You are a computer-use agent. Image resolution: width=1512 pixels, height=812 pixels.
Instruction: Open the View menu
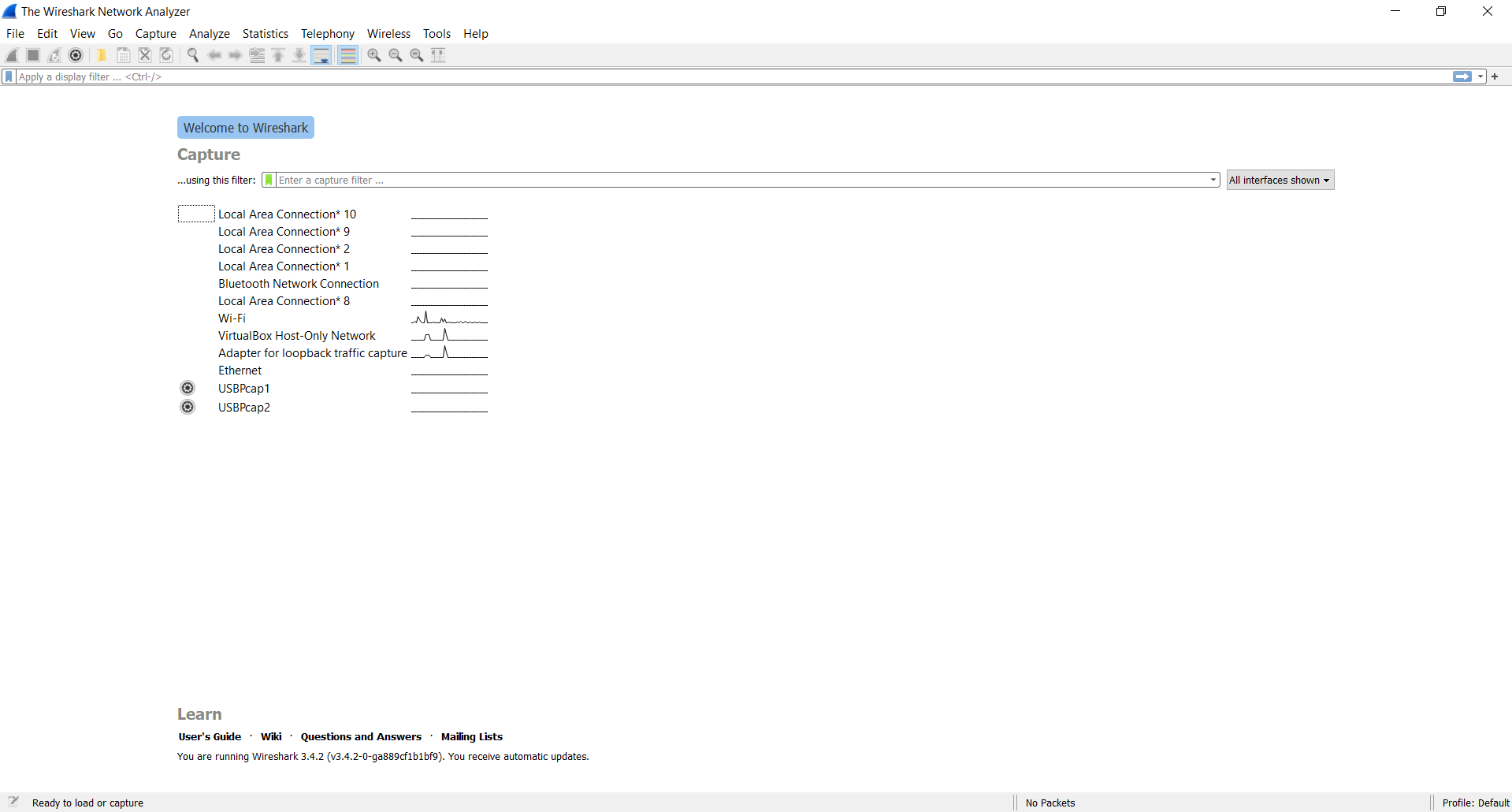pos(83,33)
